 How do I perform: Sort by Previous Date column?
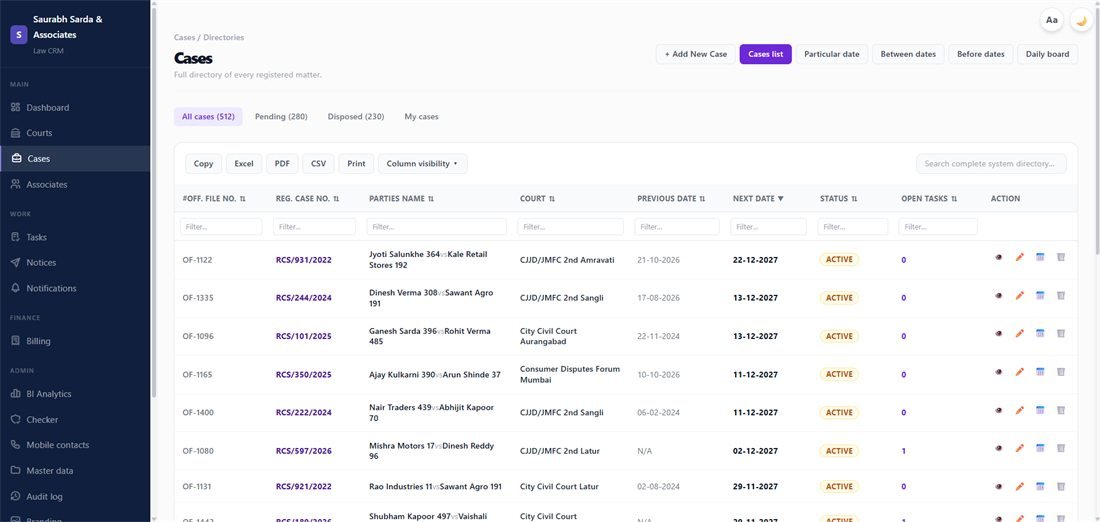(671, 199)
